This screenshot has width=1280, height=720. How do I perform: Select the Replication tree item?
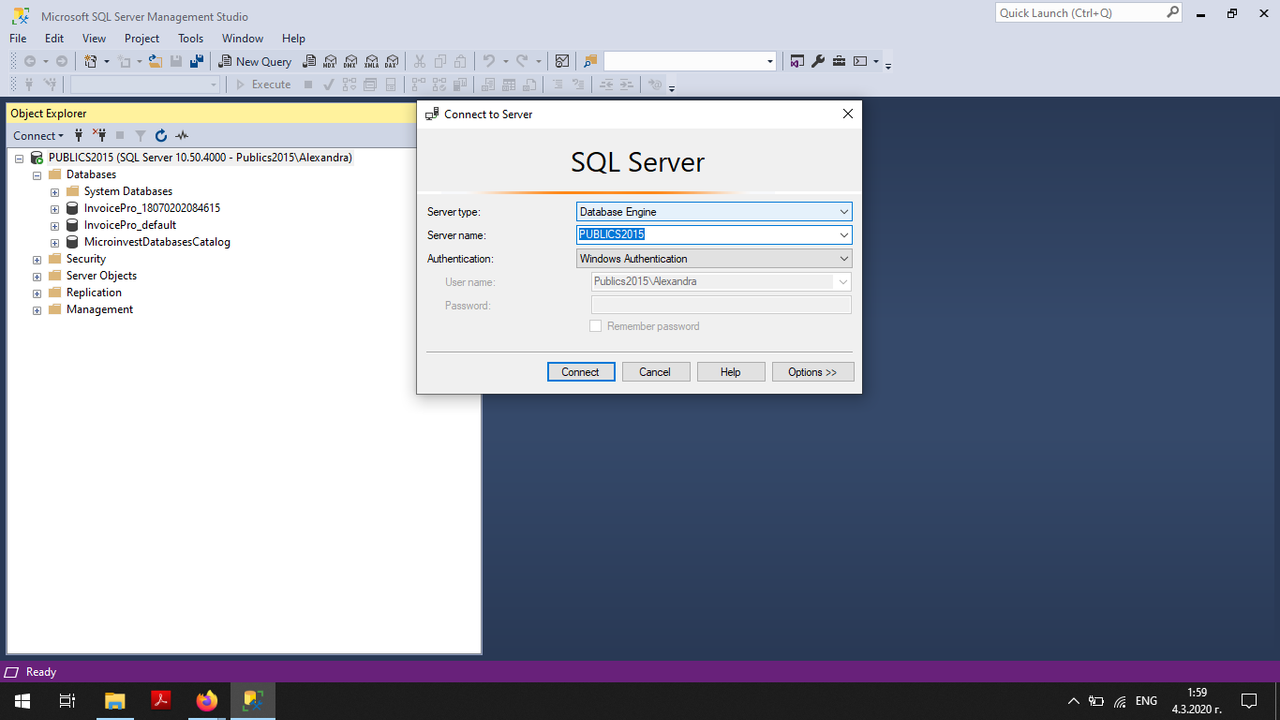coord(94,292)
